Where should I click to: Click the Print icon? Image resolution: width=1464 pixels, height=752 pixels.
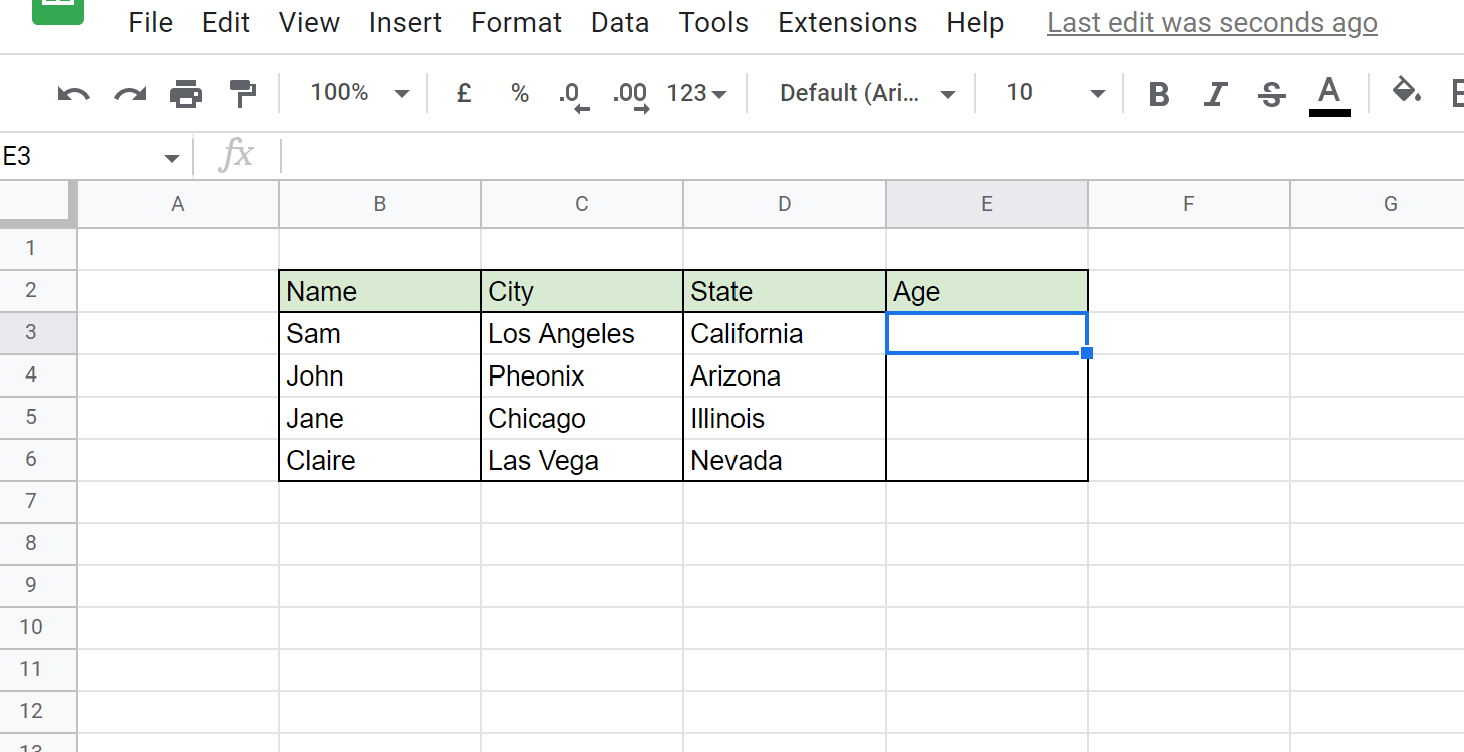click(x=186, y=92)
